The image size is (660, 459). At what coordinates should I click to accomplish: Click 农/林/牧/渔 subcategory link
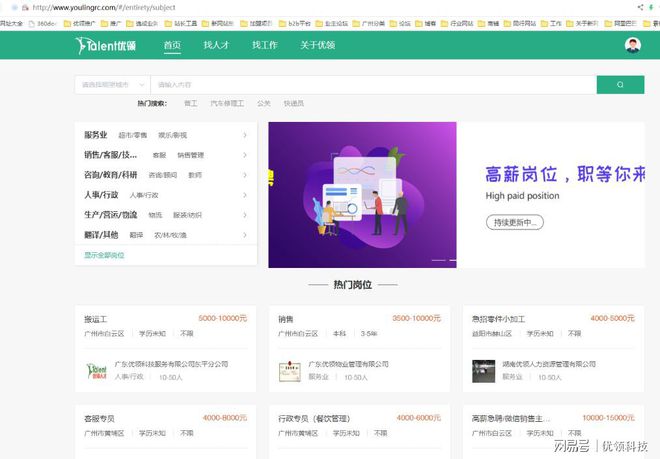click(170, 235)
